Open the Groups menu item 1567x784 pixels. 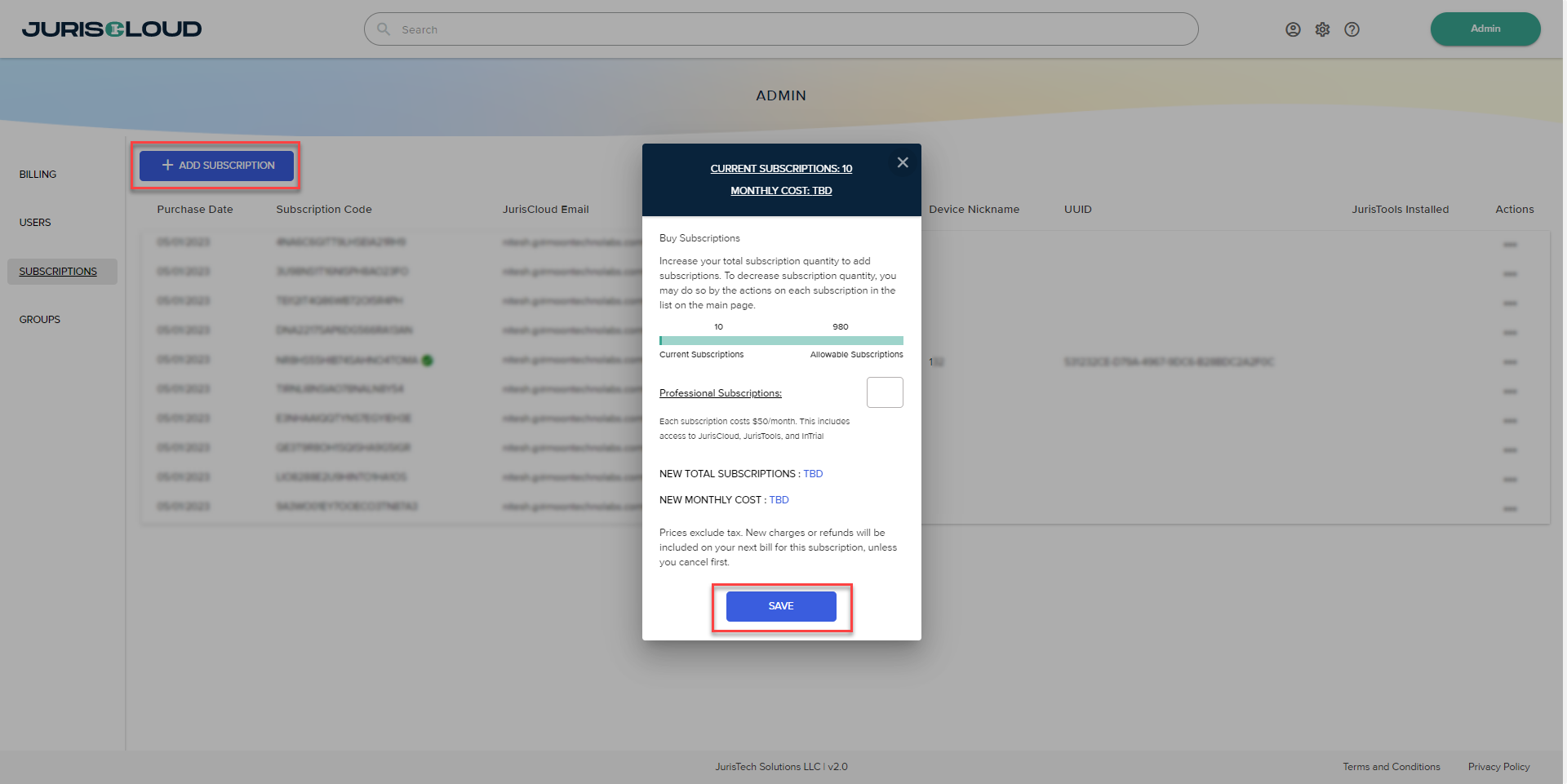point(40,320)
